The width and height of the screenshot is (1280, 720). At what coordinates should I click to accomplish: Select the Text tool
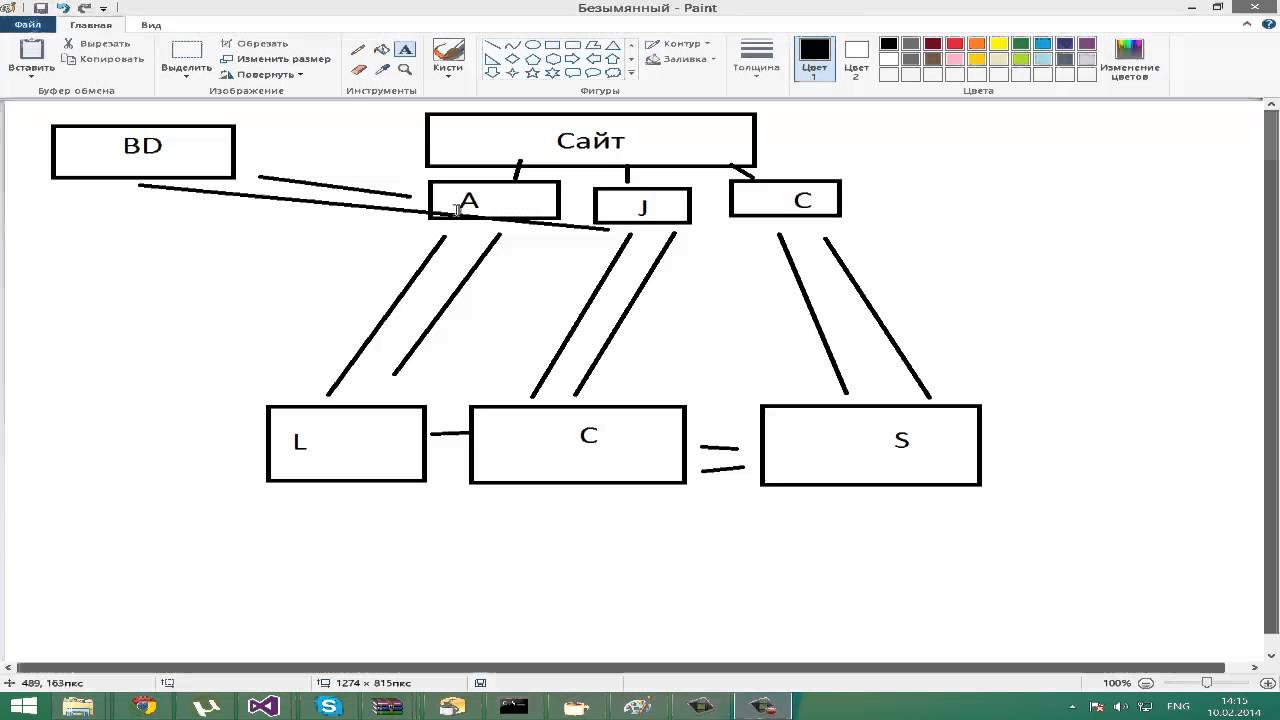pyautogui.click(x=404, y=49)
